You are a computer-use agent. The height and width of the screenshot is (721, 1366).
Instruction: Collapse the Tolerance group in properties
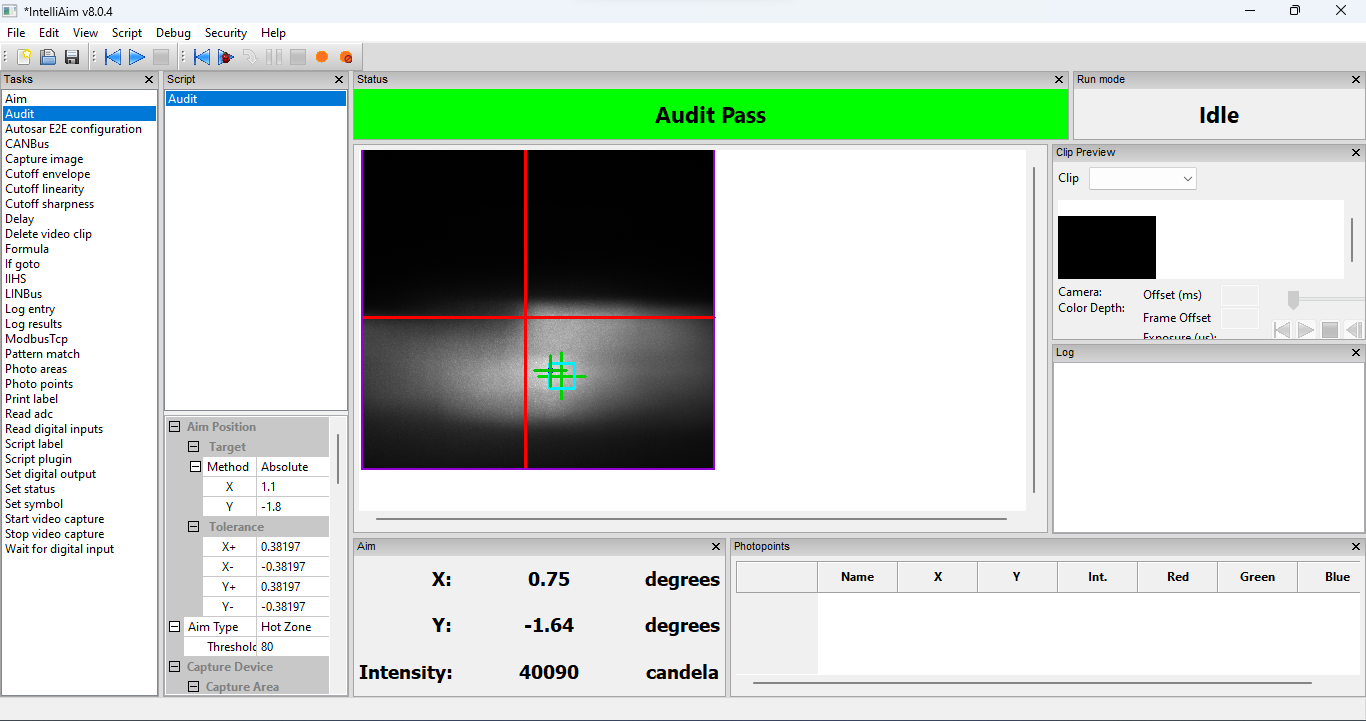click(x=193, y=526)
